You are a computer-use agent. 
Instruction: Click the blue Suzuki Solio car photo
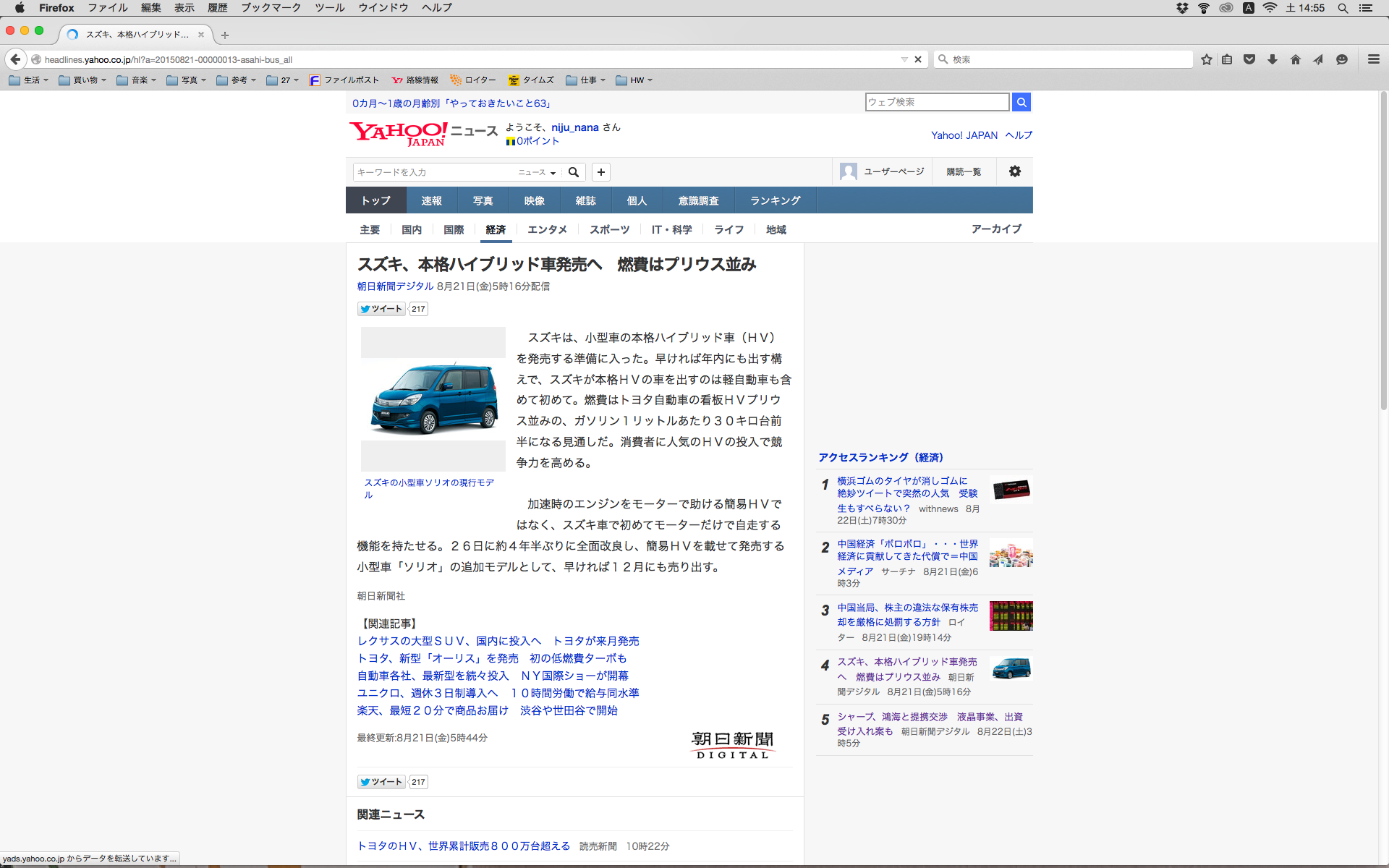point(433,399)
